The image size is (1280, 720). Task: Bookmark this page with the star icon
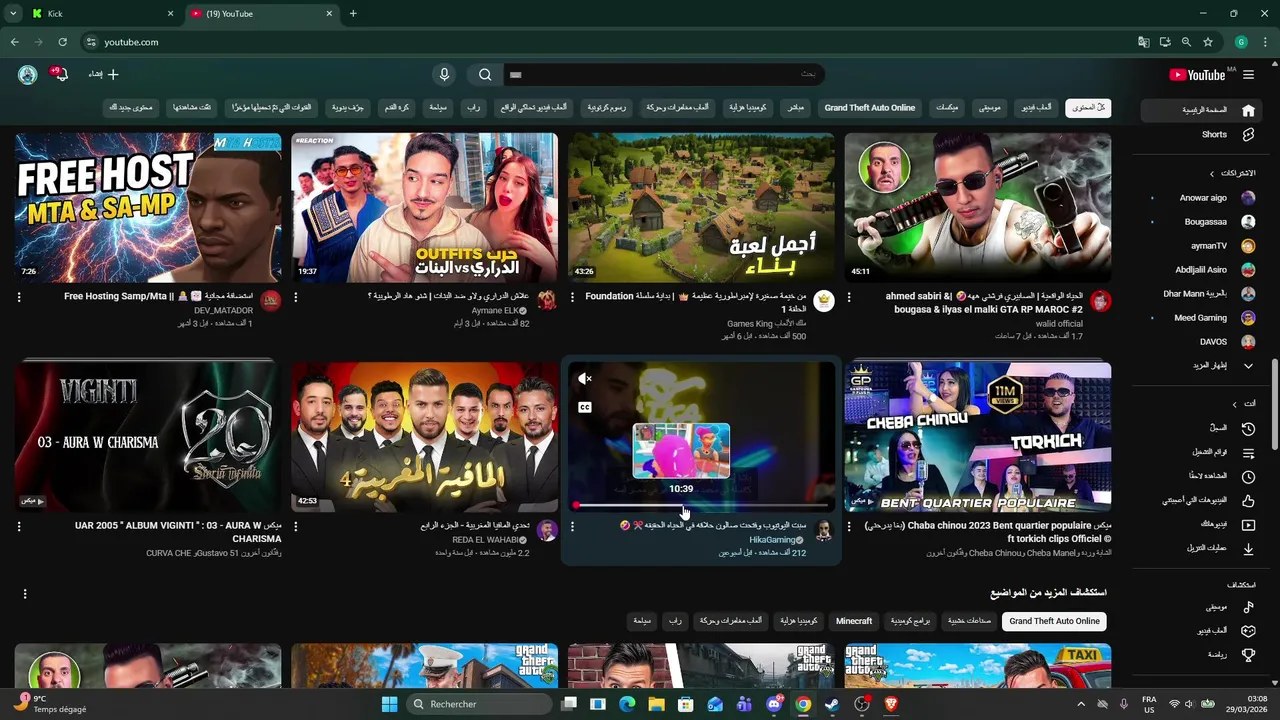pyautogui.click(x=1208, y=42)
